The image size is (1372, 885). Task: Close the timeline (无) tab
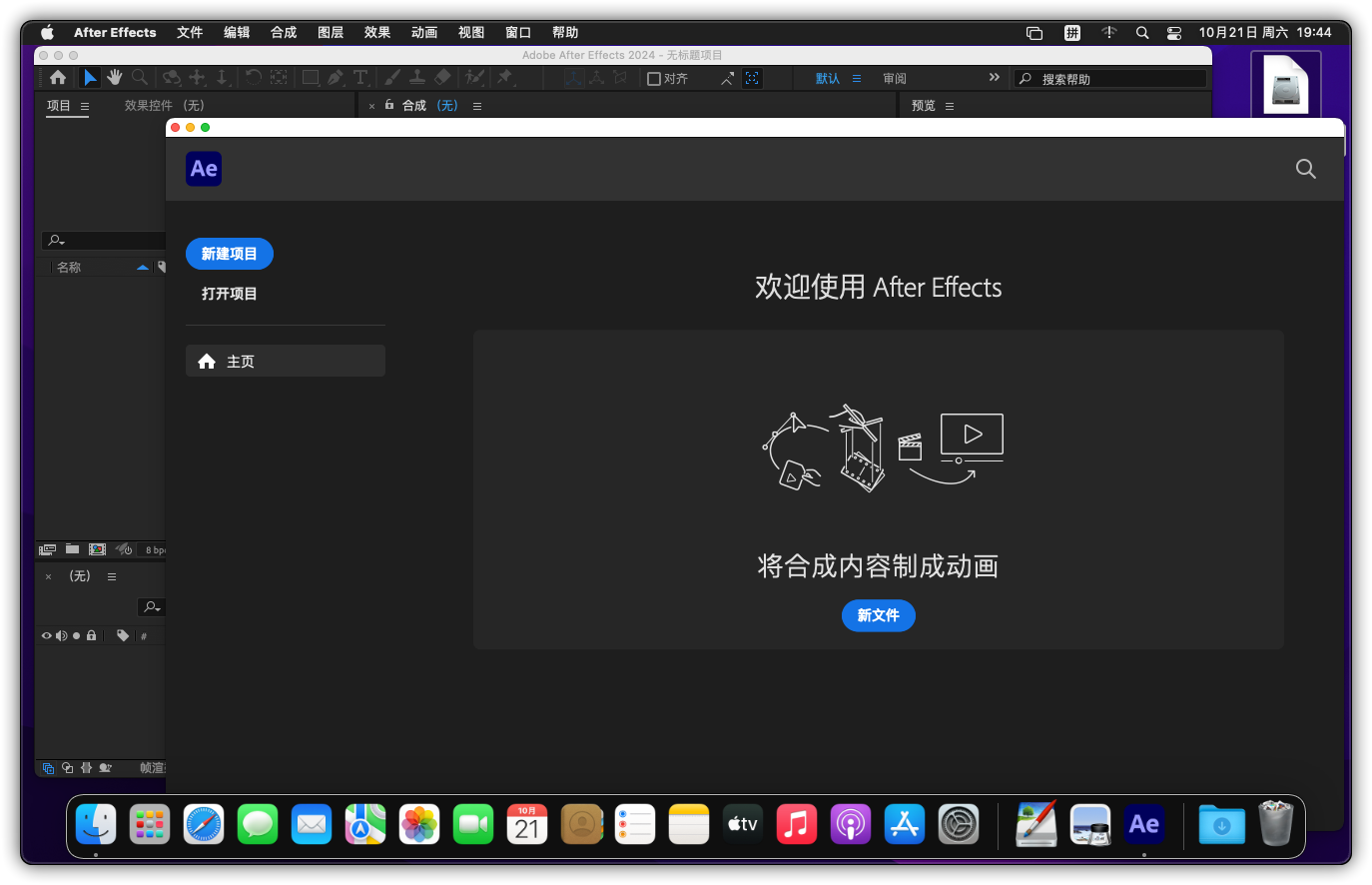pyautogui.click(x=48, y=576)
